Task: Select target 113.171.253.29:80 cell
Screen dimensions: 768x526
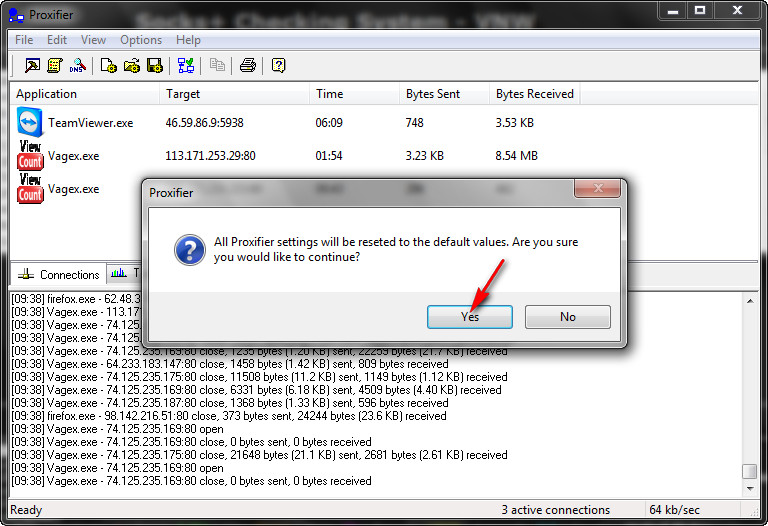Action: click(210, 156)
